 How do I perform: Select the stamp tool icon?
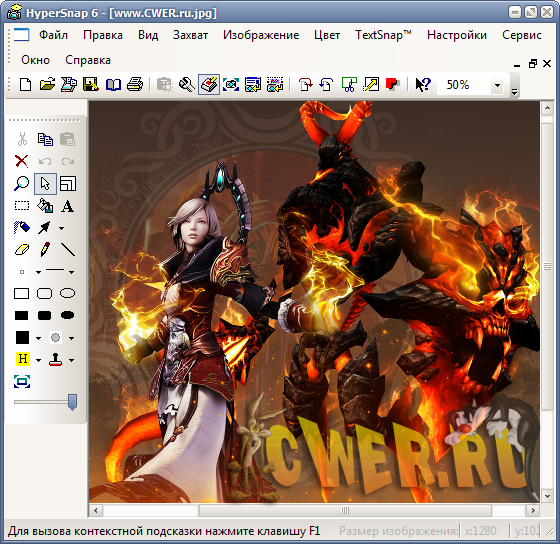point(56,360)
